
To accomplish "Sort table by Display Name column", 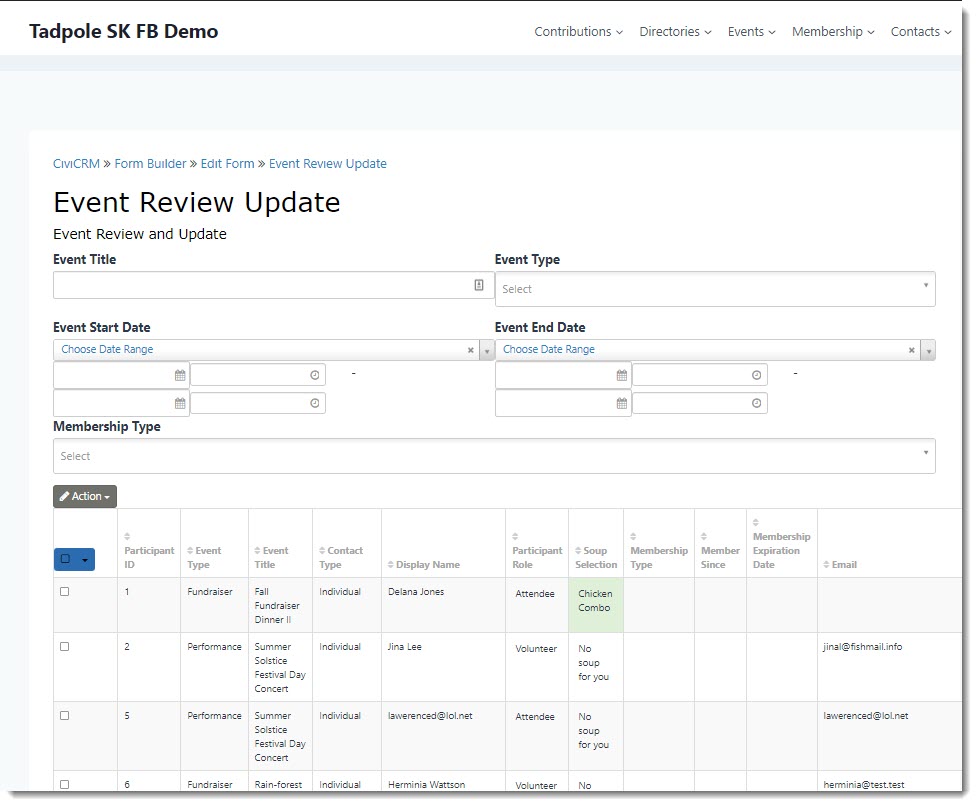I will (424, 564).
